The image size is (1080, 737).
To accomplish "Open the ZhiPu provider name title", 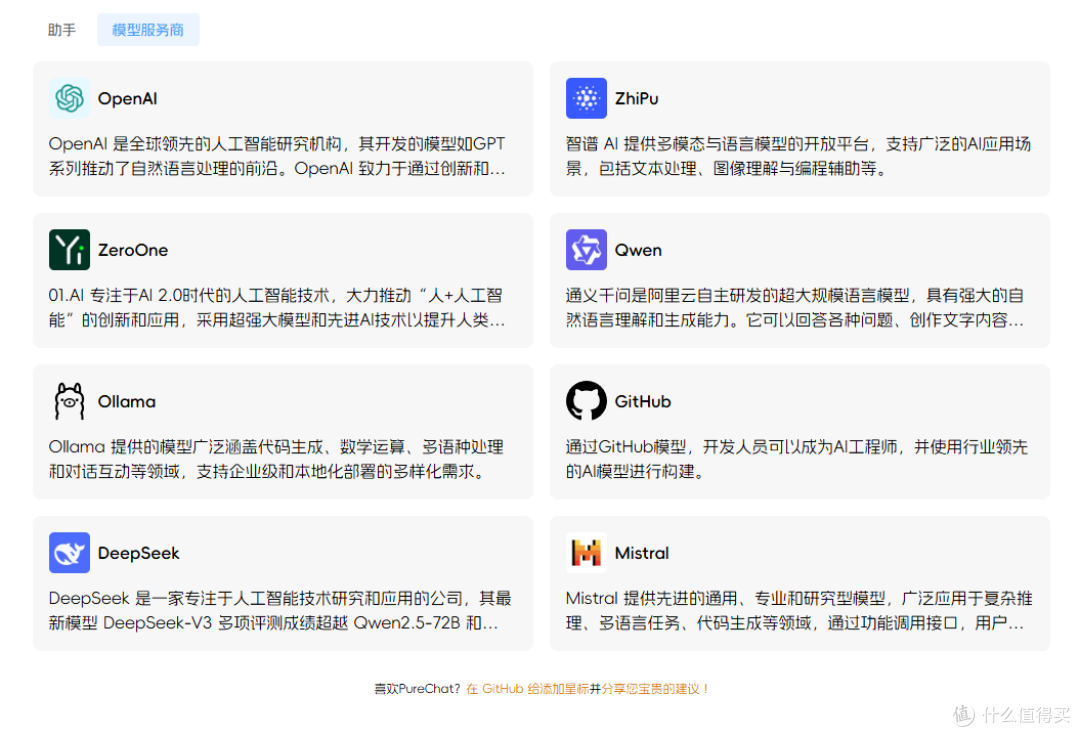I will click(636, 98).
